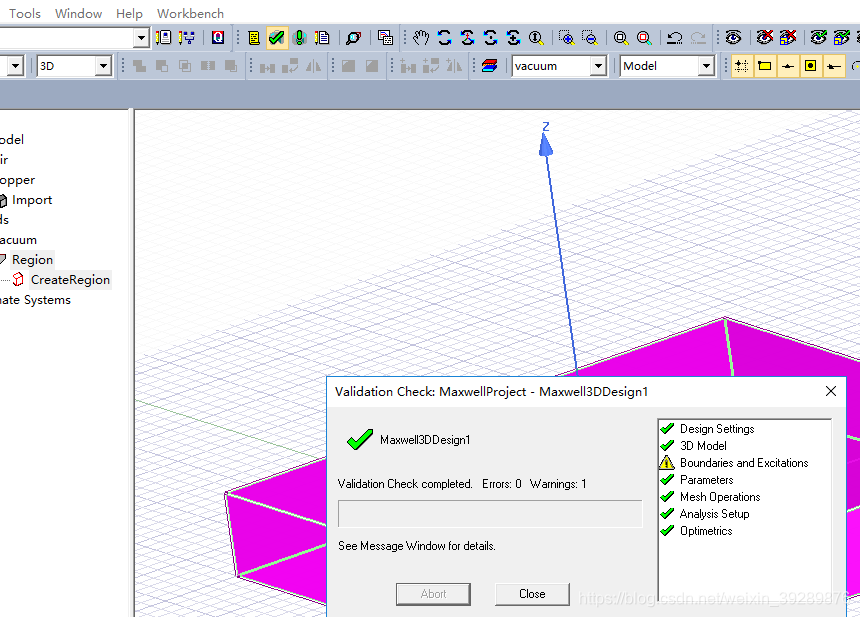This screenshot has height=617, width=860.
Task: Open the 3D drawing mode dropdown
Action: 103,66
